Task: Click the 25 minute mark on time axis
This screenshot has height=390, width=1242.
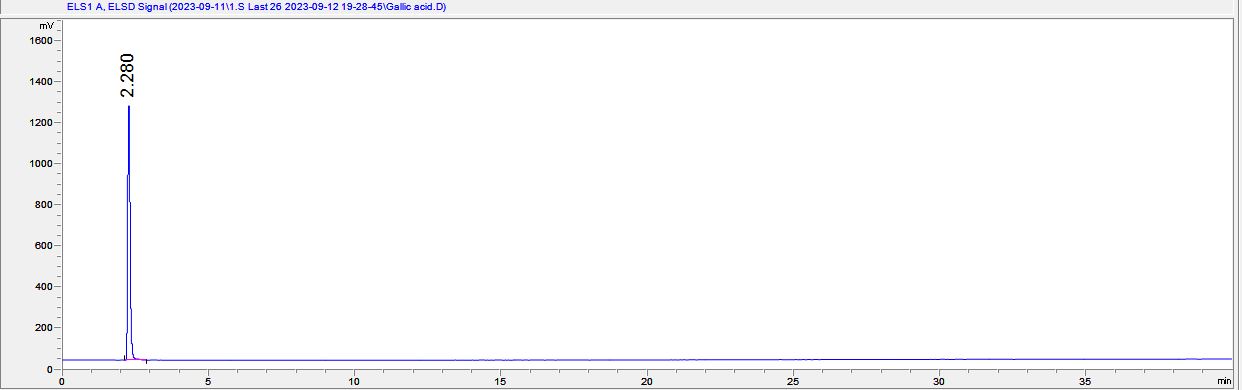Action: [793, 381]
